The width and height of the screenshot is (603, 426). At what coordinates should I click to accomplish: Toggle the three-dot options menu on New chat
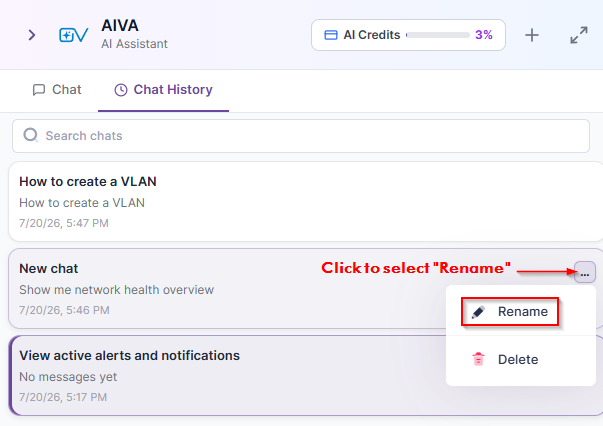[x=585, y=272]
